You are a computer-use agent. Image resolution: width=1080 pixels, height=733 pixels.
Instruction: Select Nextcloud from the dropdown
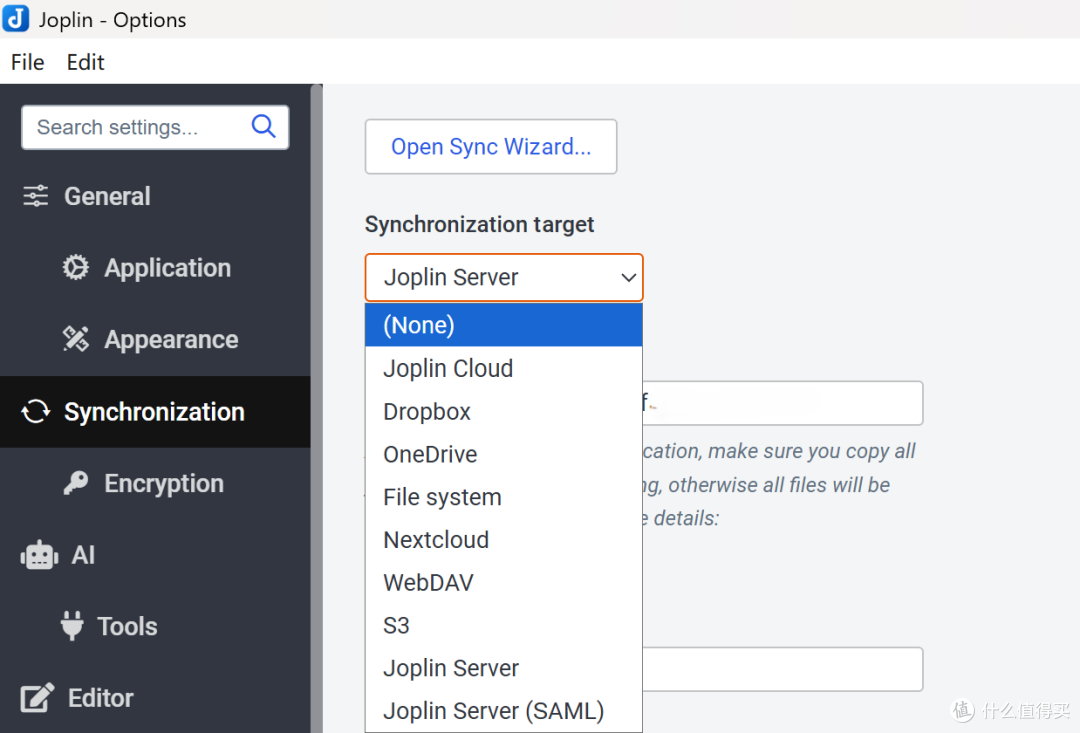pos(504,539)
